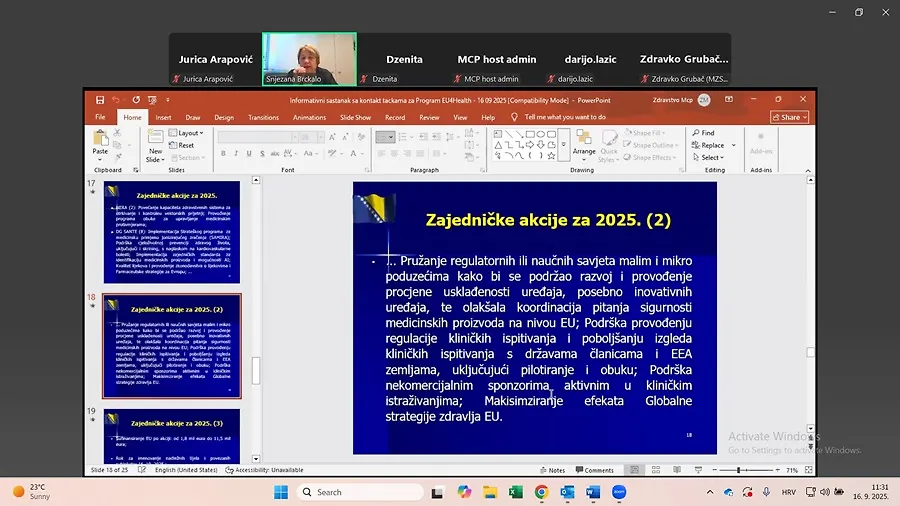The width and height of the screenshot is (900, 506).
Task: Switch to Slide Sorter view
Action: pos(655,470)
